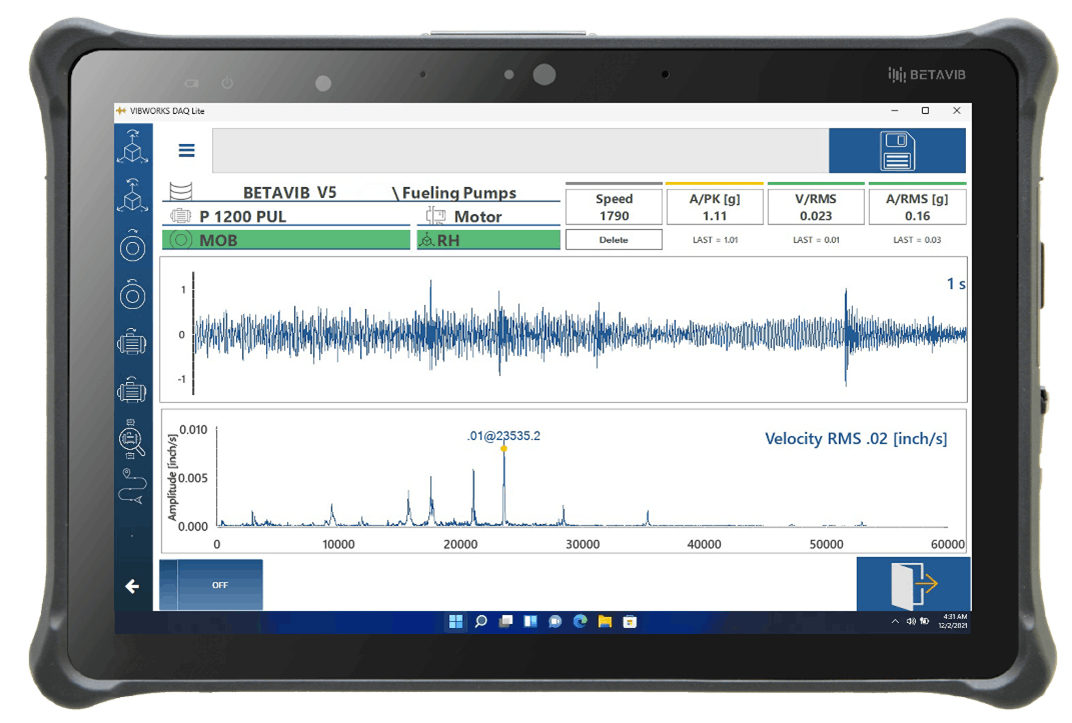This screenshot has height=723, width=1072.
Task: Click the Speed 1790 box
Action: [614, 207]
